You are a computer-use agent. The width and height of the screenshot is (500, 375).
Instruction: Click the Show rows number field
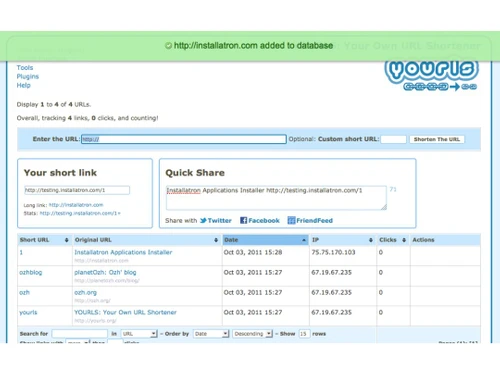tap(304, 334)
